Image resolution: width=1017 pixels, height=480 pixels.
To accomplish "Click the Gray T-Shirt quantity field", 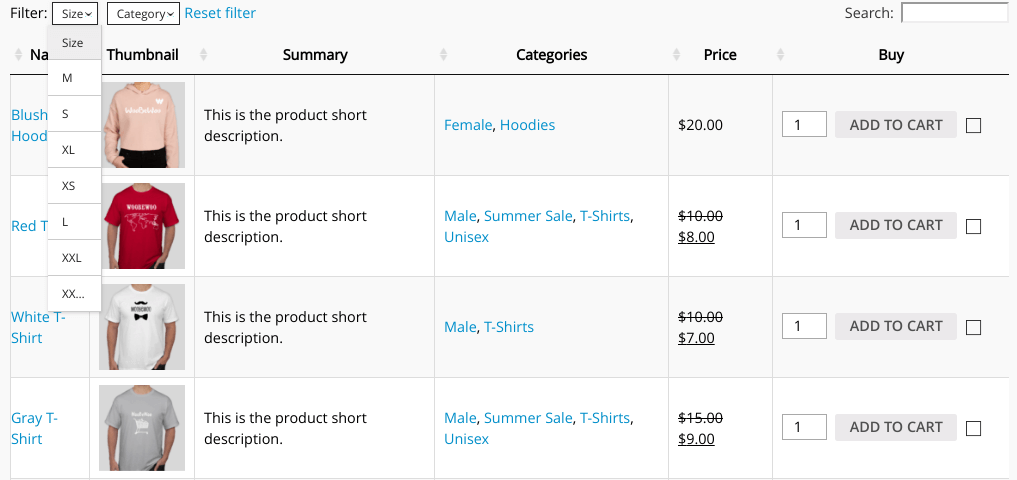I will [804, 427].
